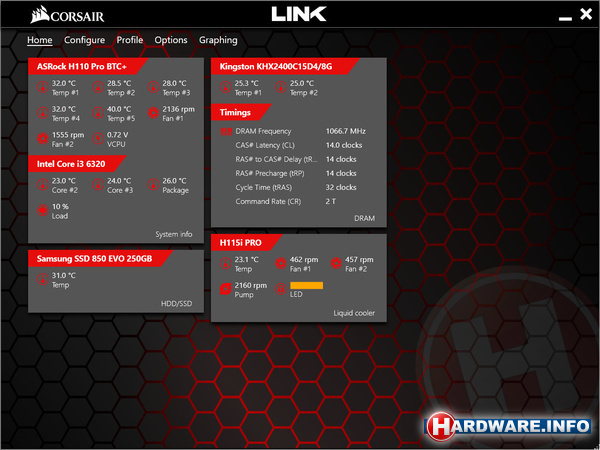Screen dimensions: 600x450
Task: Open the Home tab
Action: (x=39, y=40)
